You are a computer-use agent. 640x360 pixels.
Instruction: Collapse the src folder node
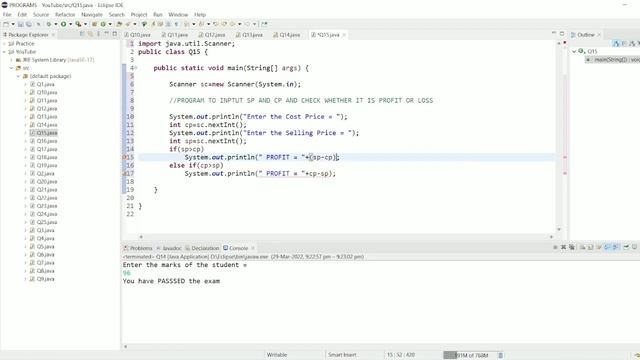click(x=11, y=68)
